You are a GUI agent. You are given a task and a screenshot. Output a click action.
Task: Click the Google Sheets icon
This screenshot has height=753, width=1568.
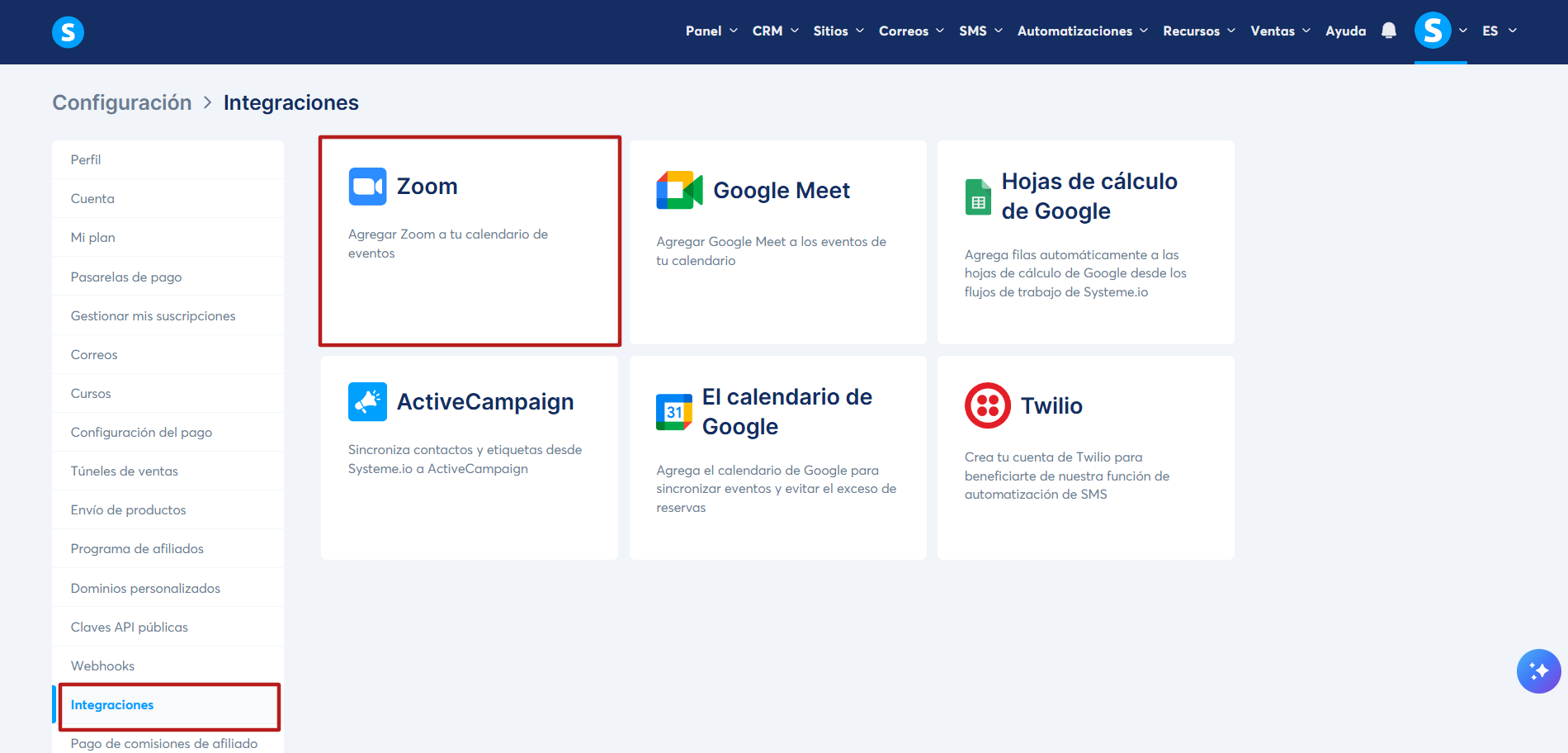[978, 197]
